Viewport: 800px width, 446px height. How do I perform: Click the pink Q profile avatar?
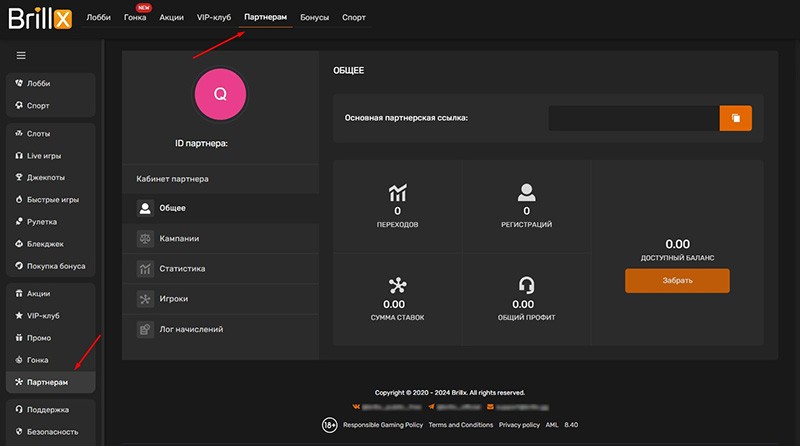(x=220, y=95)
